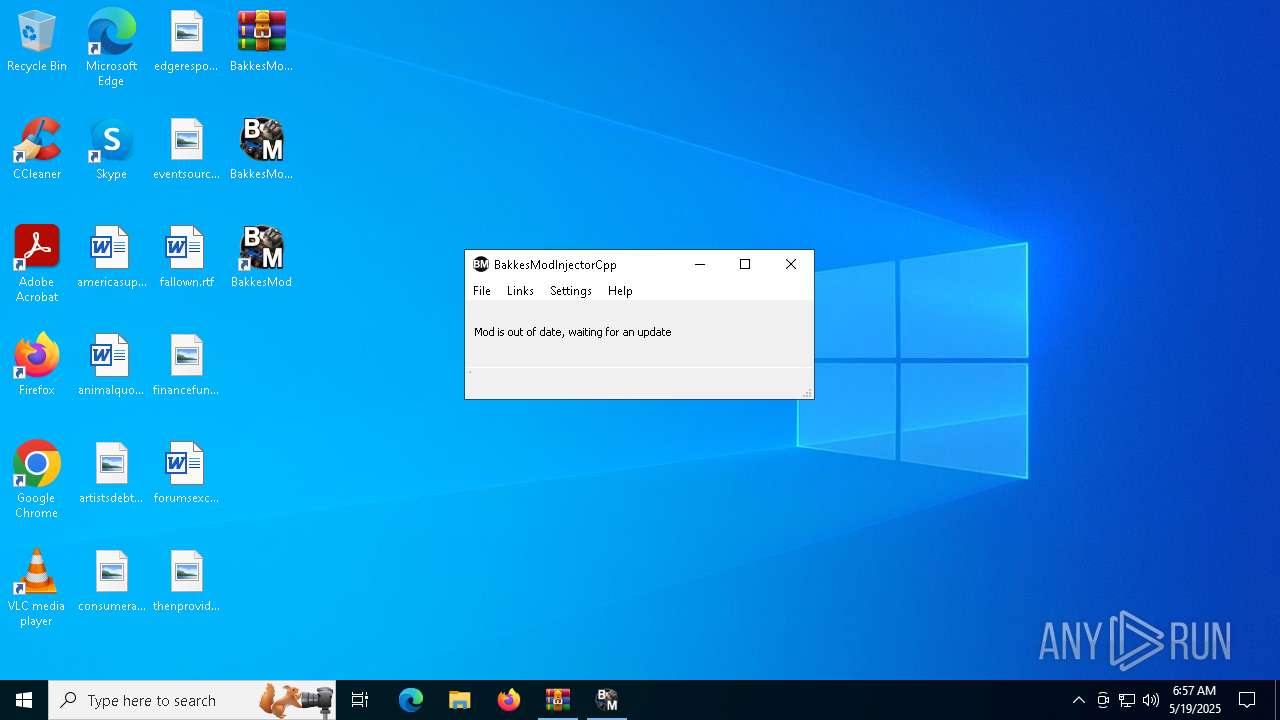Image resolution: width=1280 pixels, height=720 pixels.
Task: Select the Google Chrome desktop shortcut
Action: pos(37,480)
